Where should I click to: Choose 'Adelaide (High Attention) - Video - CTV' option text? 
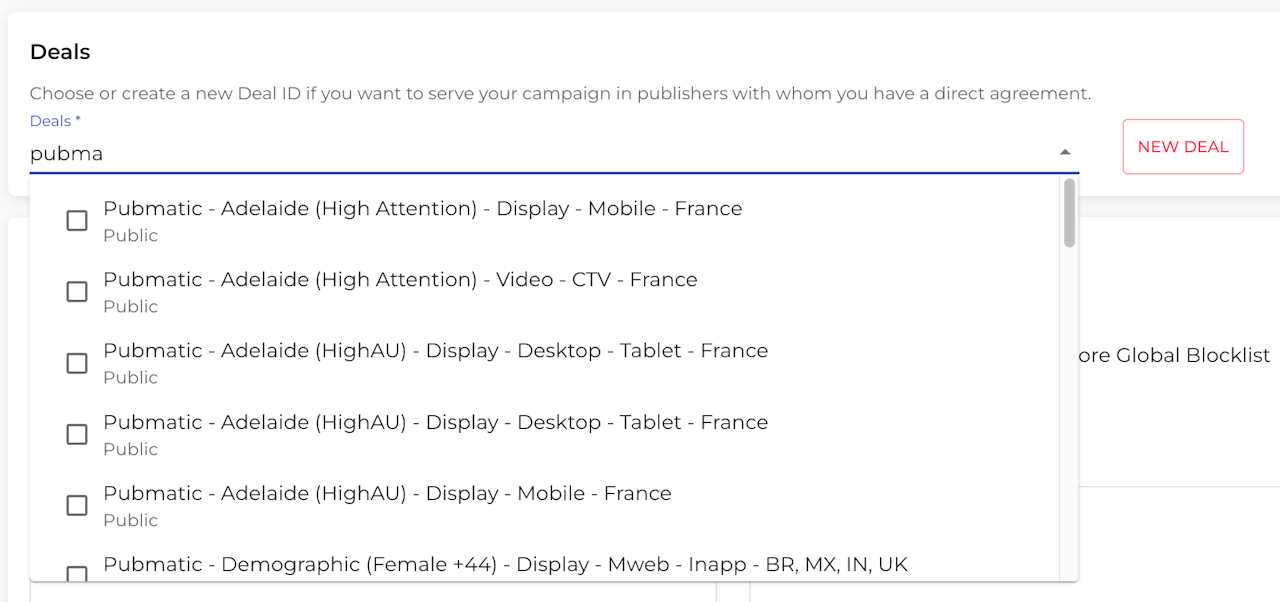400,280
